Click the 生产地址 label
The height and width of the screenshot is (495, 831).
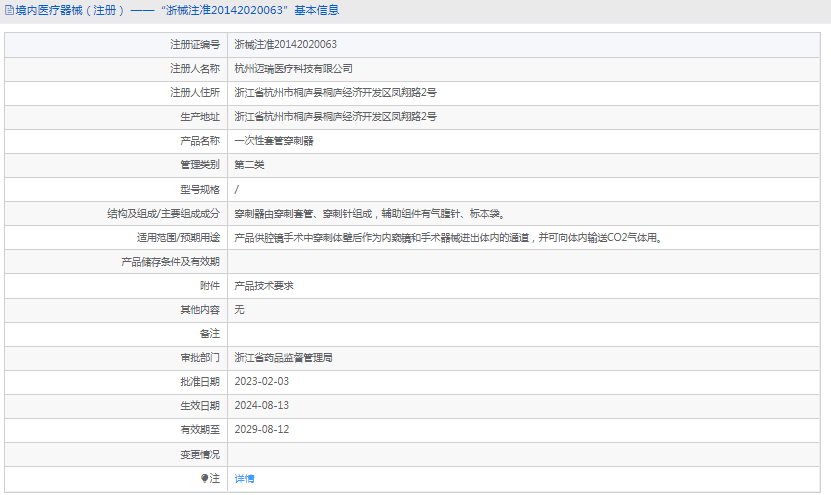[200, 117]
